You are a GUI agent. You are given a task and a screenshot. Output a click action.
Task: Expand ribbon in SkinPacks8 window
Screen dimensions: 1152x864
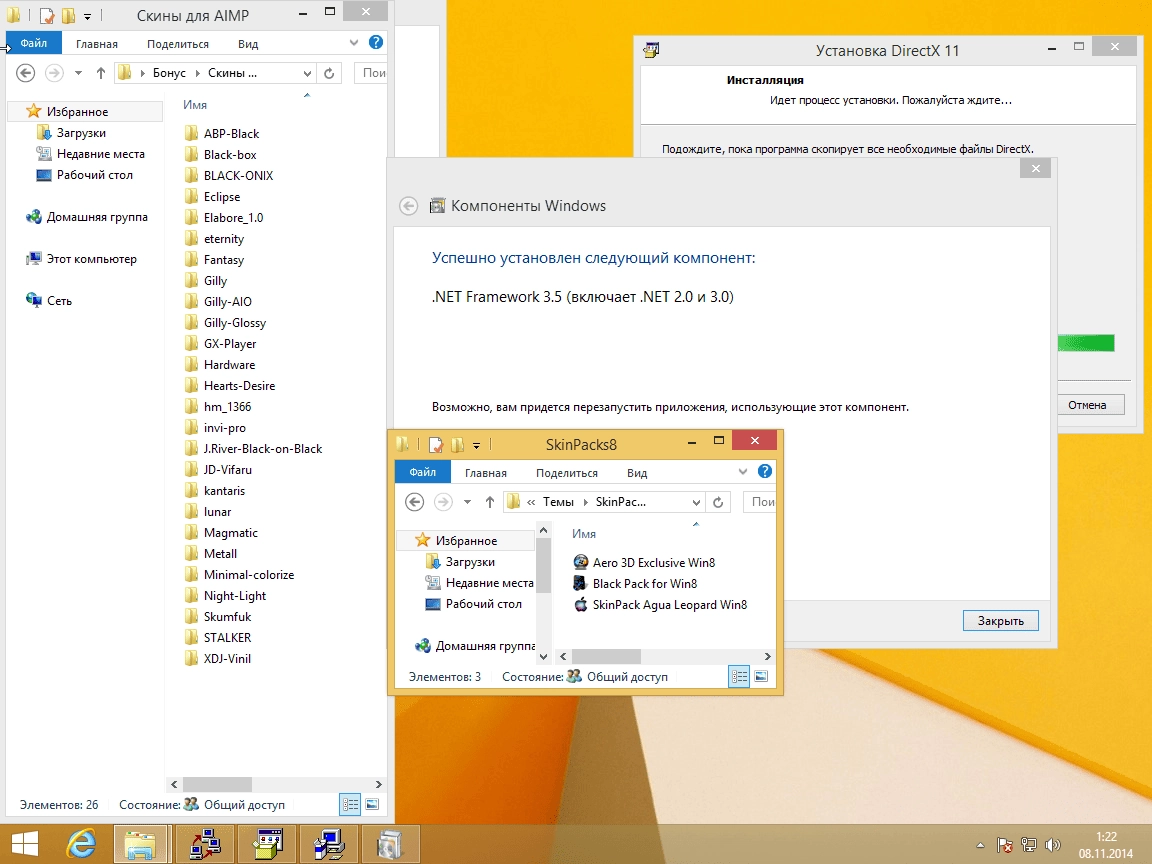(743, 472)
